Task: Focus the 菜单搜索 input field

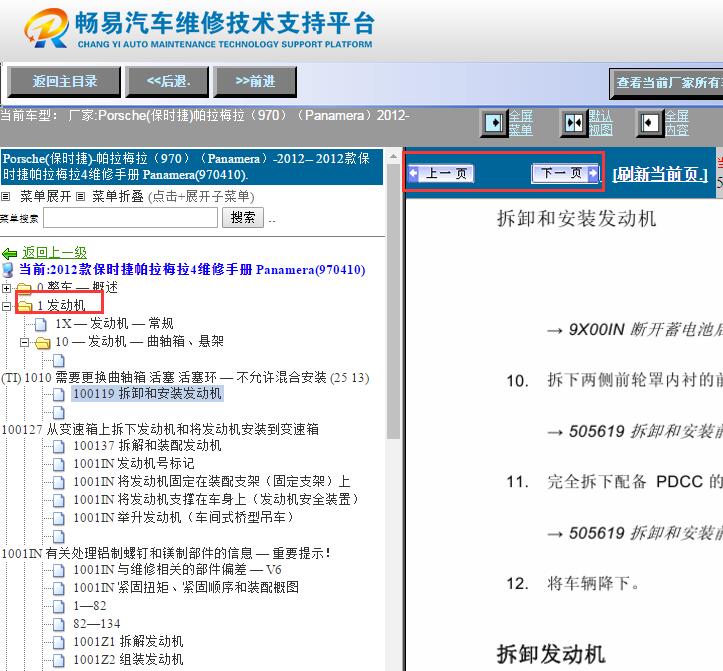Action: point(130,217)
